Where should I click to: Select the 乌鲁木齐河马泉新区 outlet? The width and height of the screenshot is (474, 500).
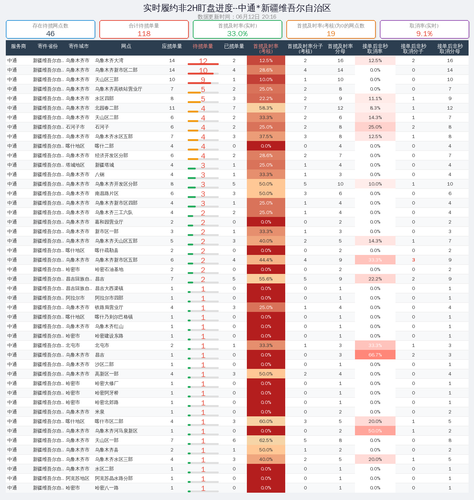116,431
